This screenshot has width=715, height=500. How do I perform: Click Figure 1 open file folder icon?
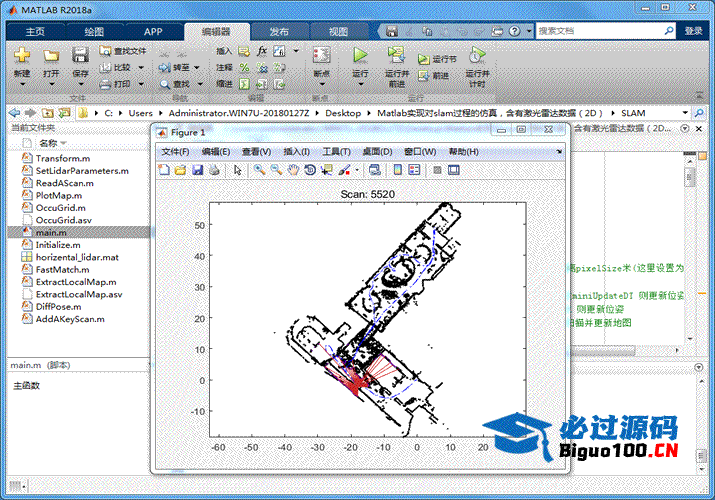click(x=181, y=170)
